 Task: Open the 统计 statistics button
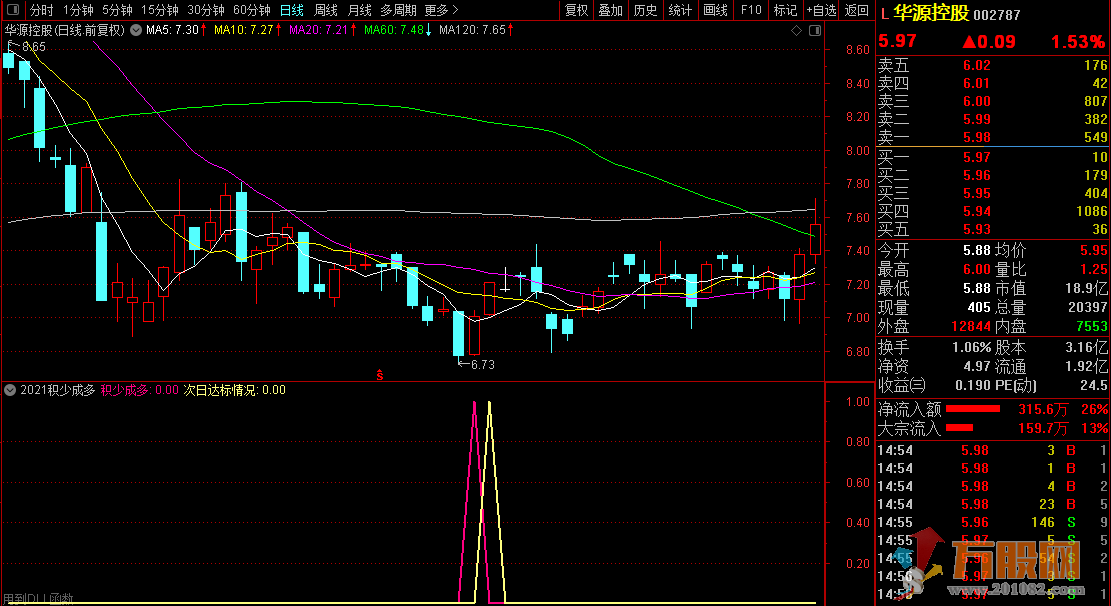(x=680, y=10)
